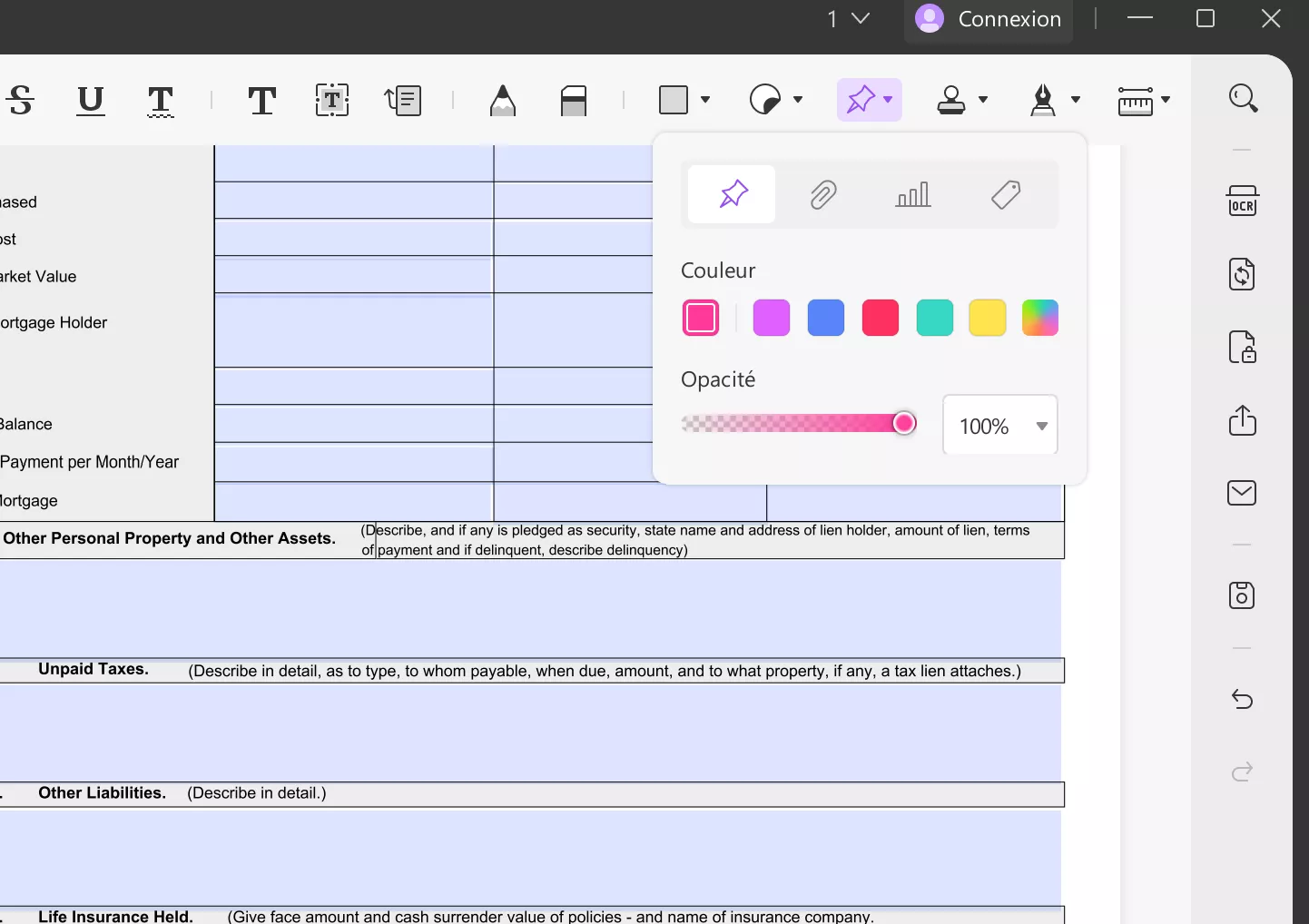The width and height of the screenshot is (1309, 924).
Task: Select the chart annotation type in the popup
Action: coord(914,194)
